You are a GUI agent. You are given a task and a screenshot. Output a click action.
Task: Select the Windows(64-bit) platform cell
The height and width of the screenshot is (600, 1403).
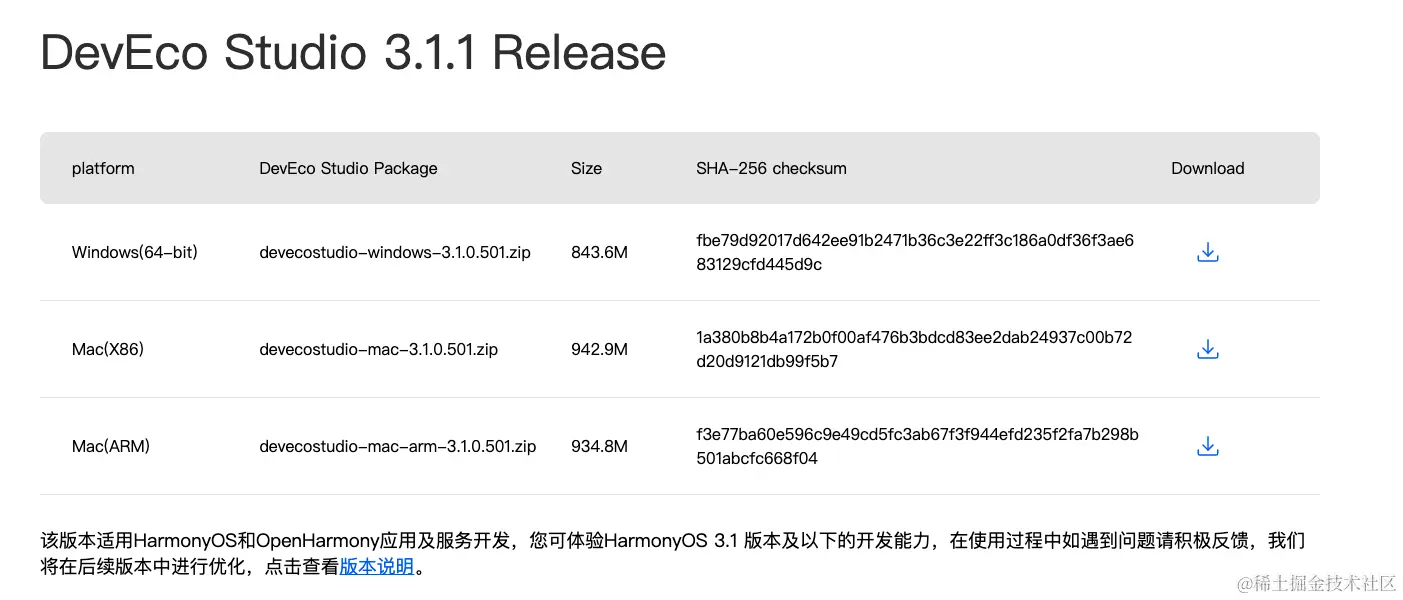pyautogui.click(x=135, y=252)
